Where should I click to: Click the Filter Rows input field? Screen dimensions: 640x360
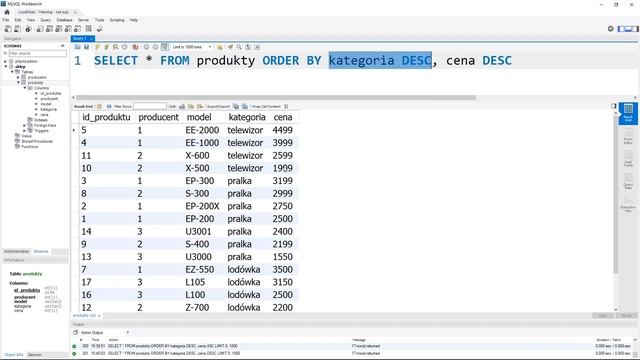point(150,106)
